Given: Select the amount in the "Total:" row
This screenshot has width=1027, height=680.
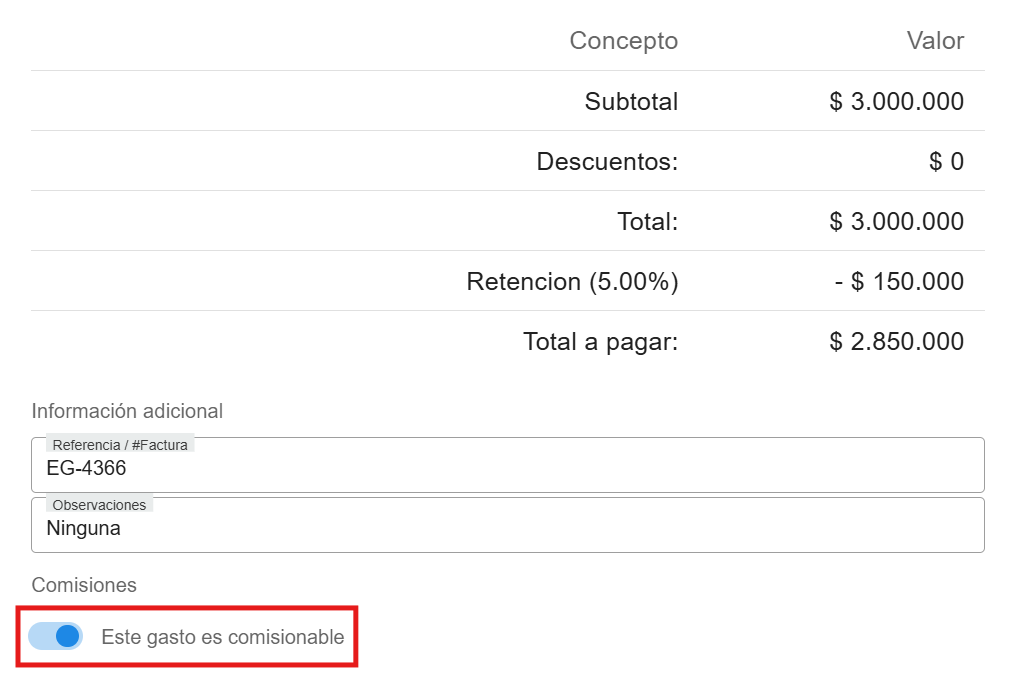Looking at the screenshot, I should click(x=896, y=221).
